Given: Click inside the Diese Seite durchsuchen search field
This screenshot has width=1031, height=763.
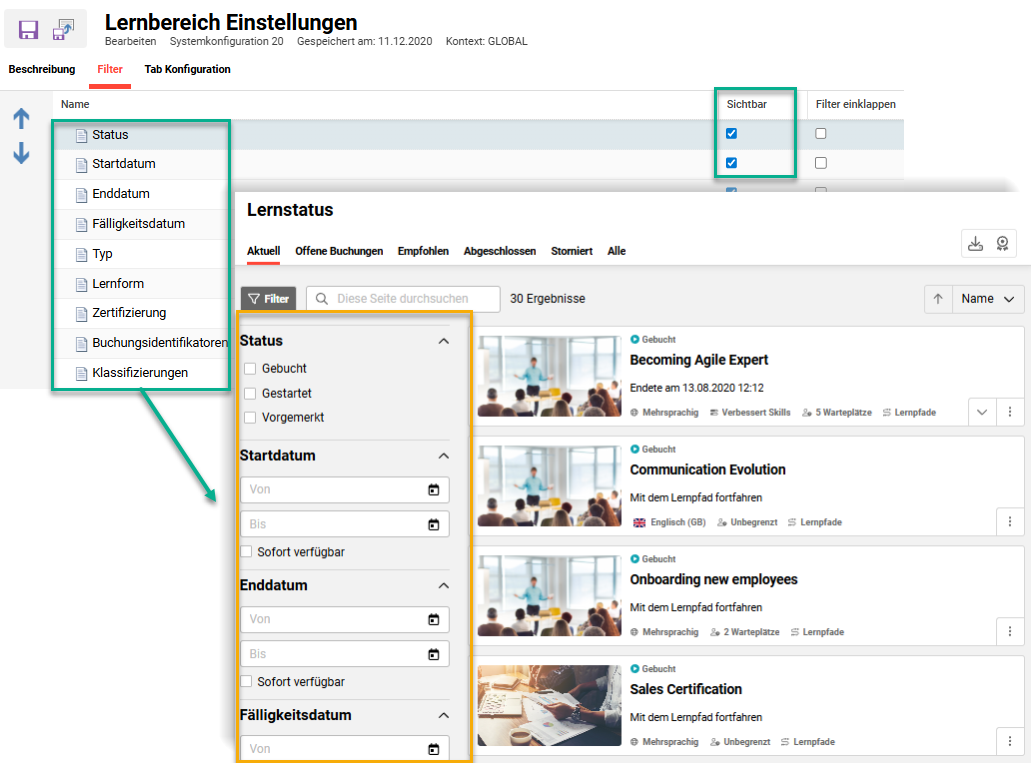Looking at the screenshot, I should click(x=400, y=298).
